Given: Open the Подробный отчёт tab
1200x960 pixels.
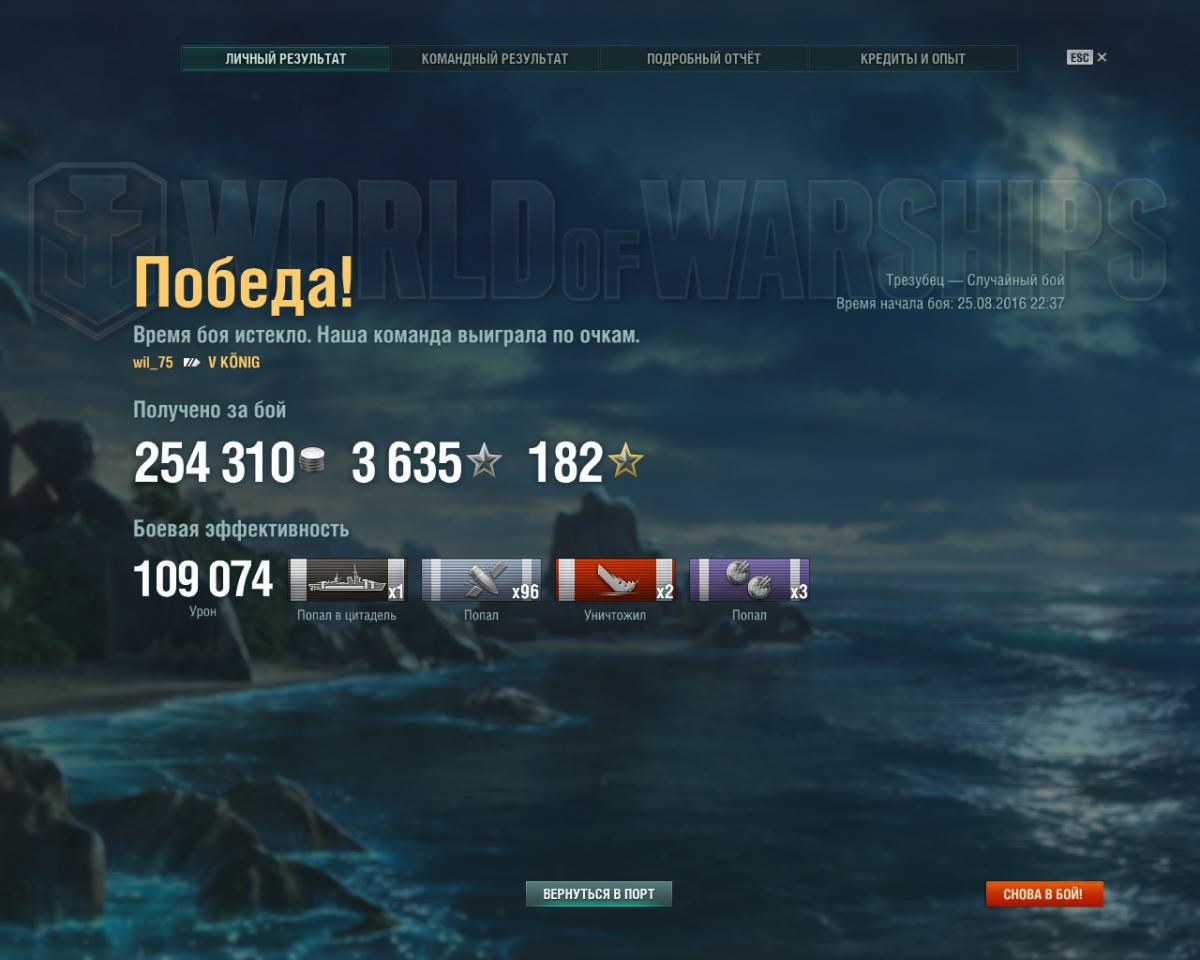Looking at the screenshot, I should coord(704,59).
